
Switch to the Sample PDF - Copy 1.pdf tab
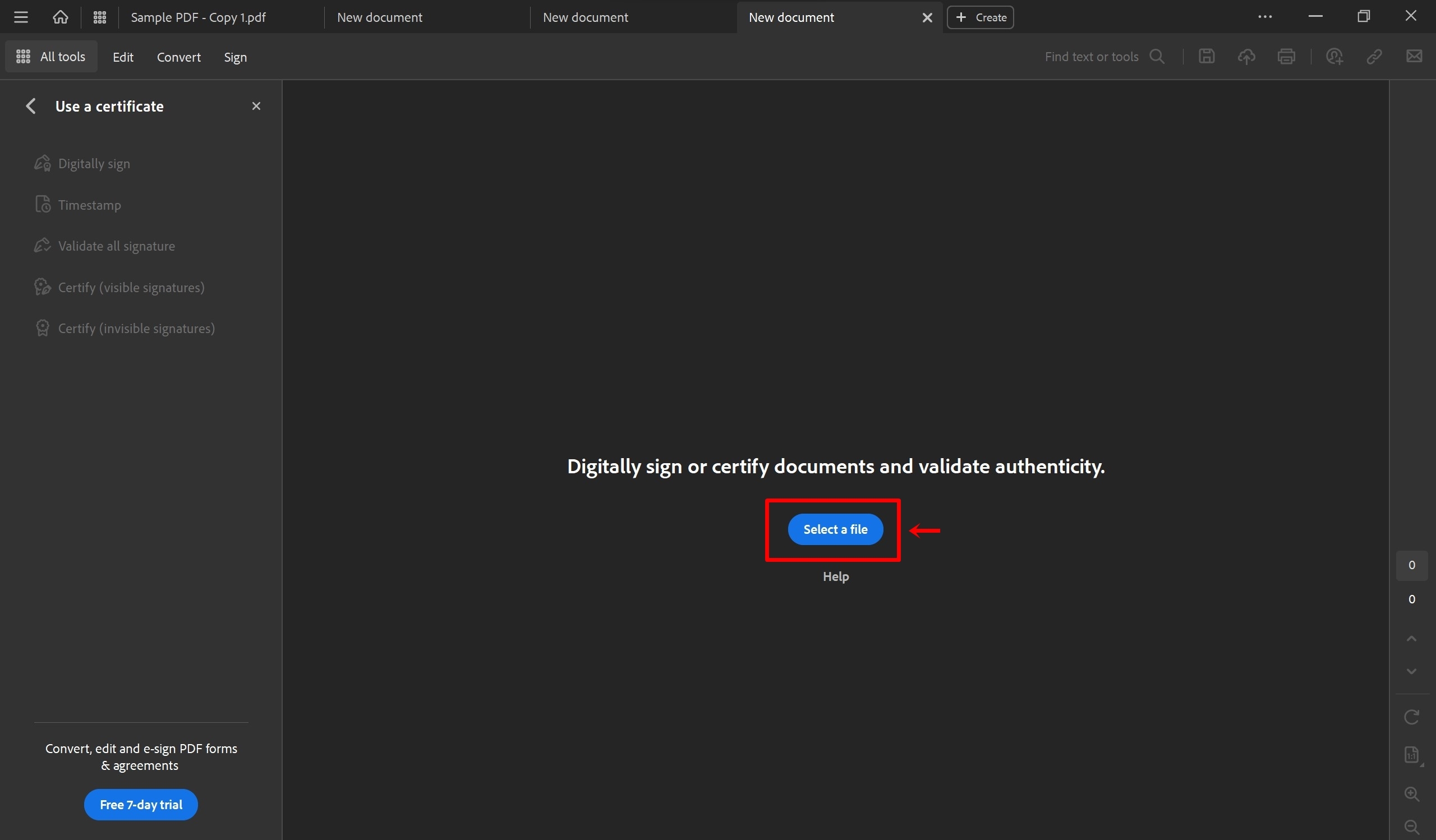pos(198,17)
